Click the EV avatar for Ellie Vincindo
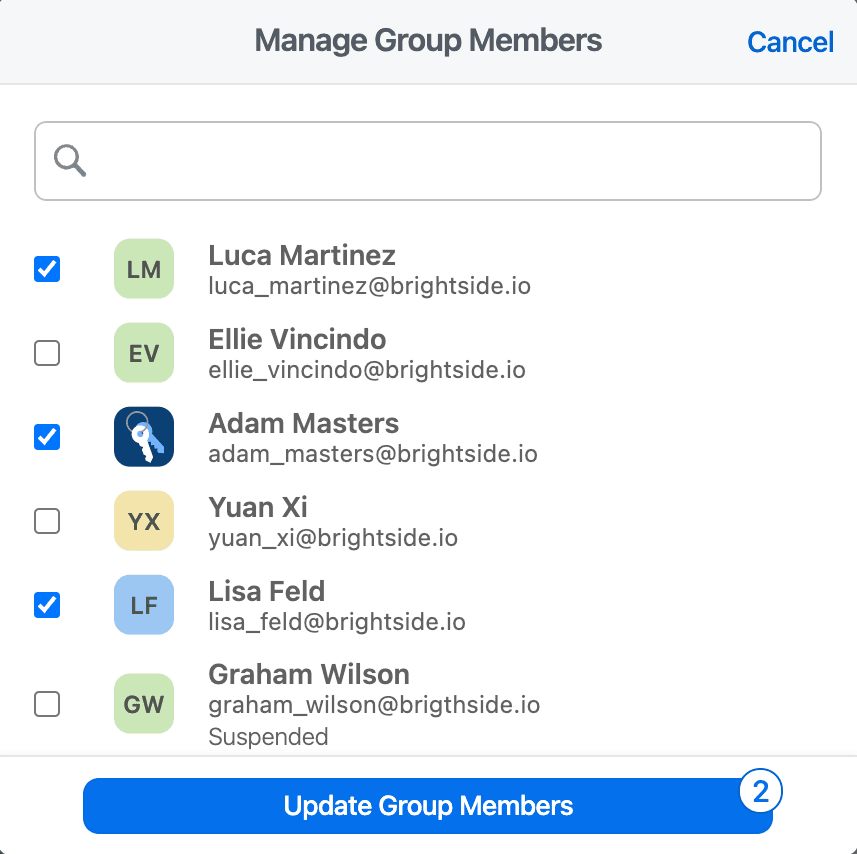 point(144,353)
